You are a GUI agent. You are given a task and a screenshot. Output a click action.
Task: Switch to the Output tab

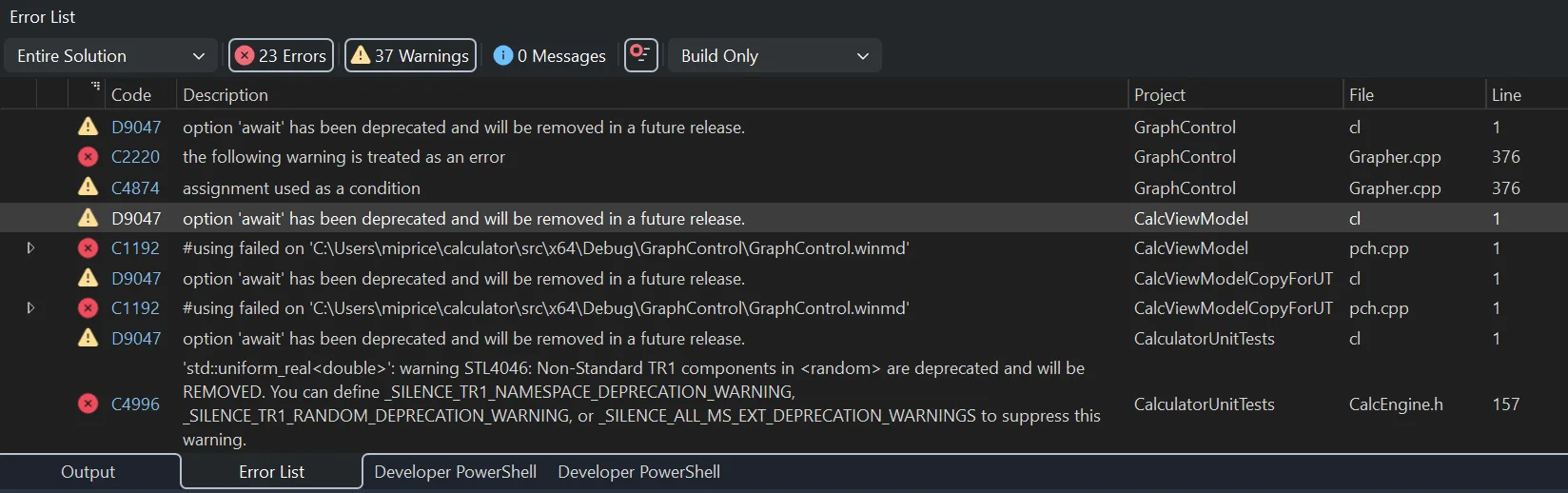88,472
